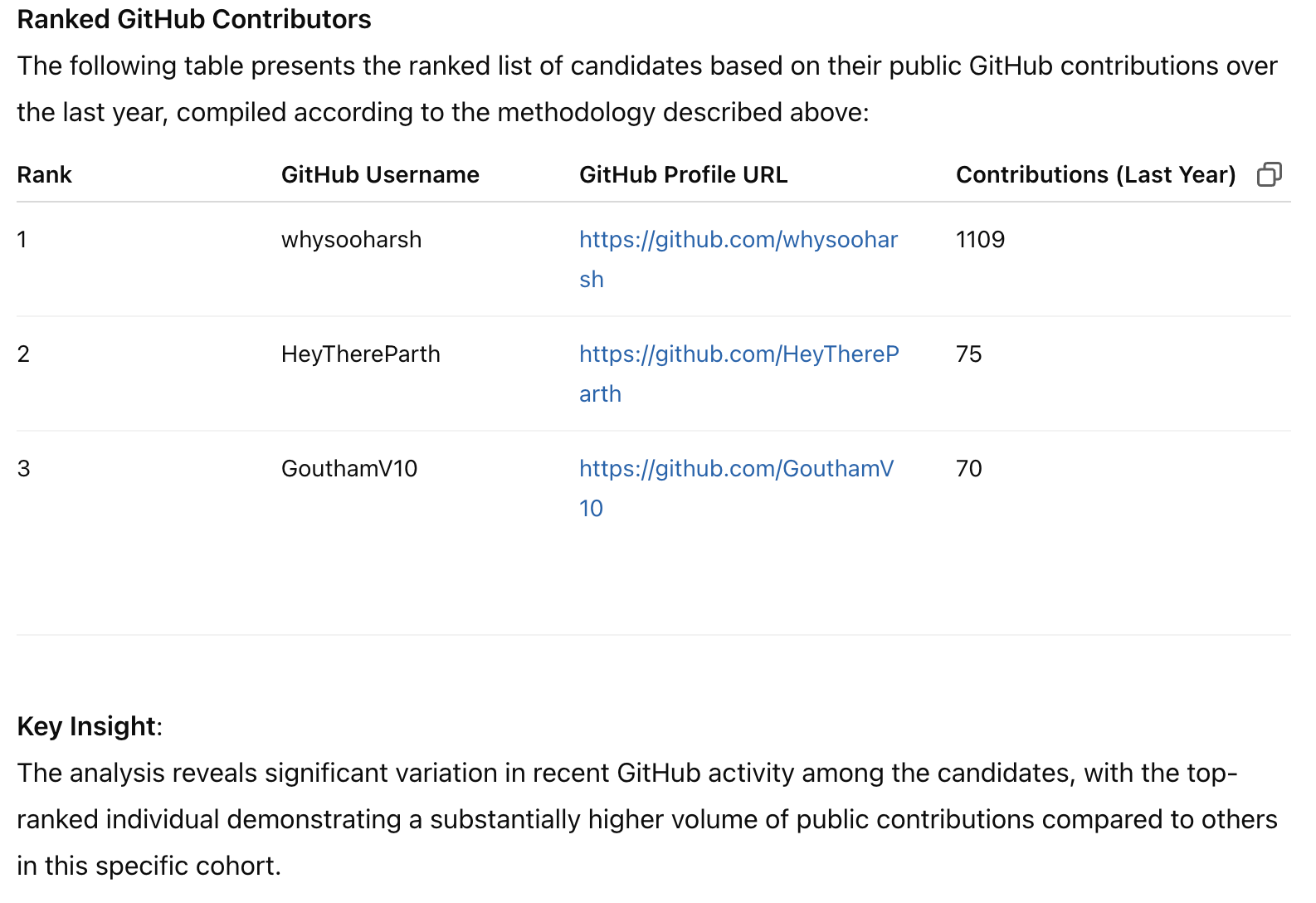Click the Contributions (Last Year) column header
The width and height of the screenshot is (1316, 903).
[x=1095, y=175]
